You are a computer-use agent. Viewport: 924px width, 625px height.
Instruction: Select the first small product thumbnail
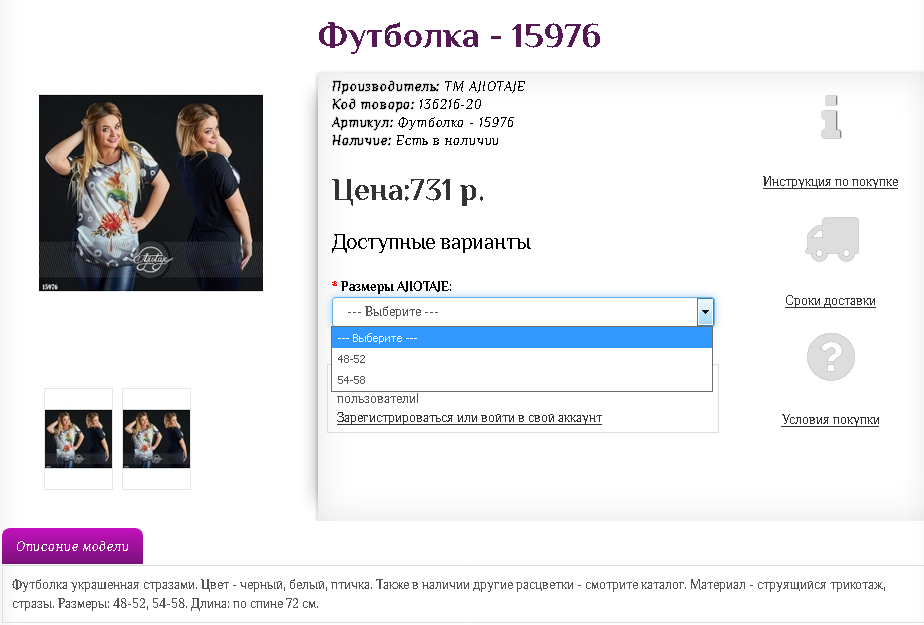[78, 439]
